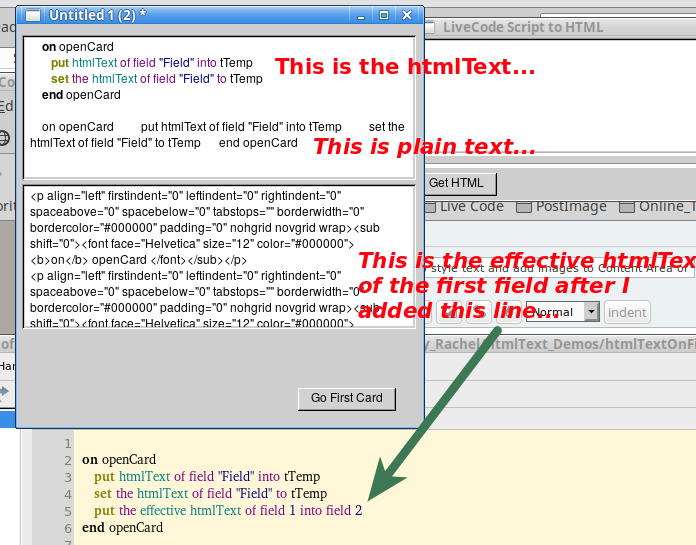Click line number 2 in the editor gutter
This screenshot has height=545, width=696.
(x=67, y=460)
